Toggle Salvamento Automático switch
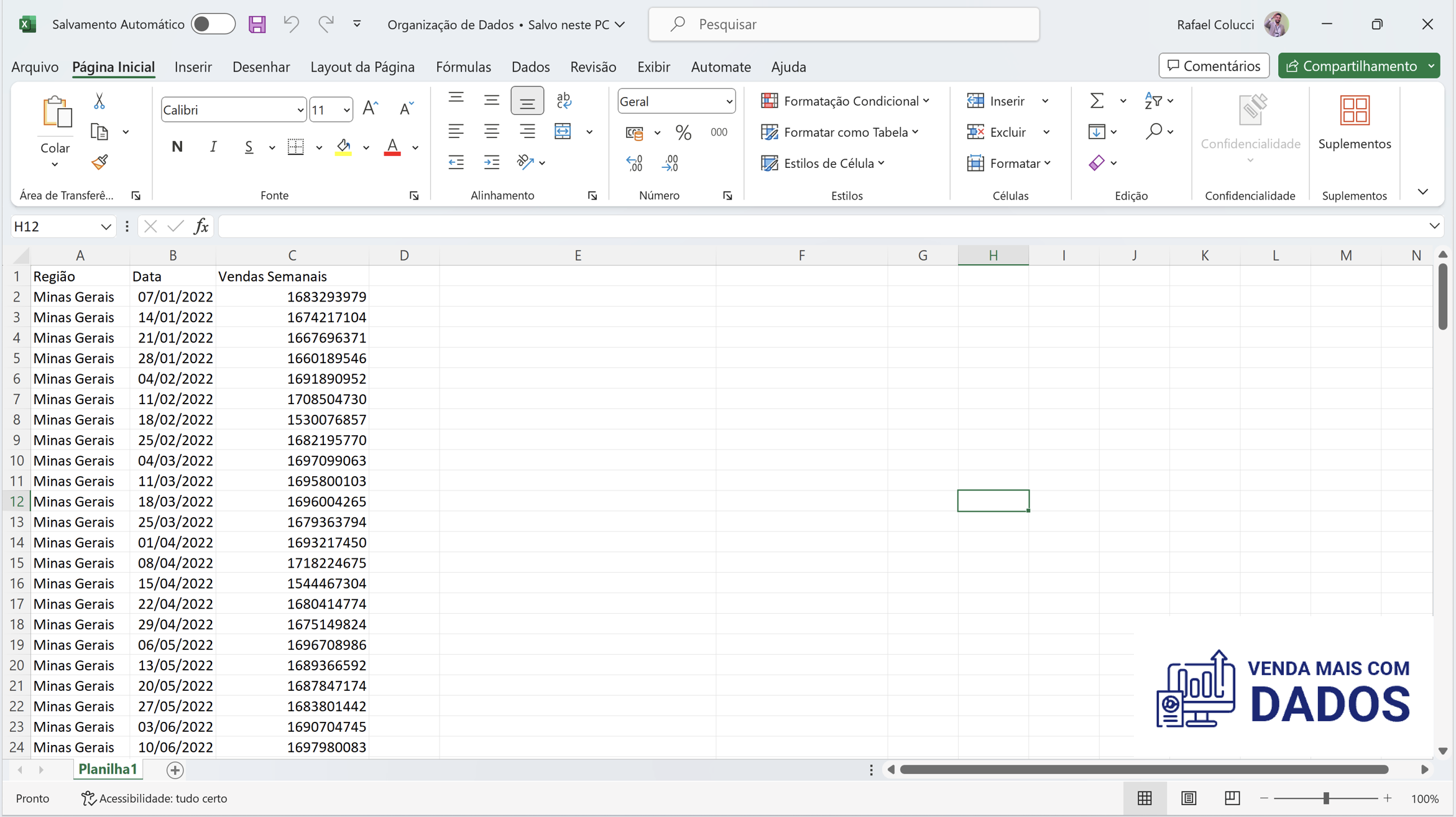 tap(213, 24)
